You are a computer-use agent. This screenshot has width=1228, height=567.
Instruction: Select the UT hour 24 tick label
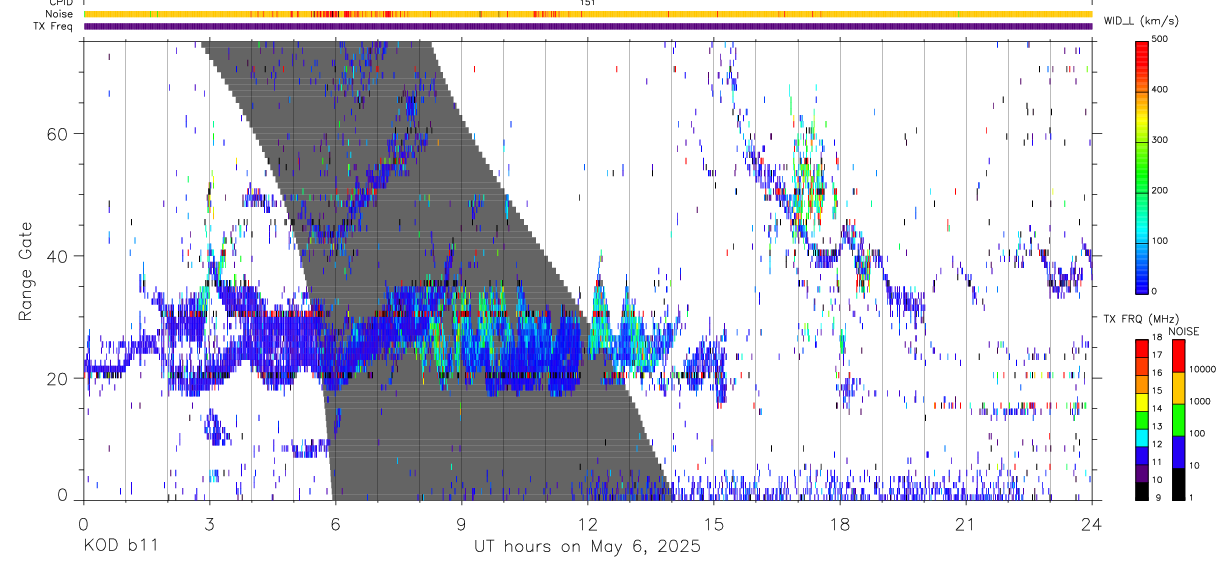coord(1091,524)
